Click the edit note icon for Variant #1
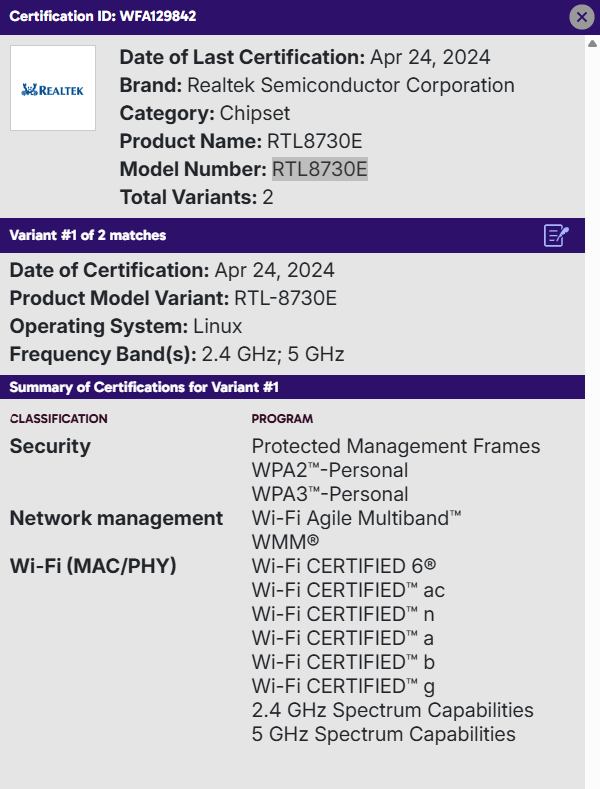This screenshot has height=789, width=600. click(556, 236)
